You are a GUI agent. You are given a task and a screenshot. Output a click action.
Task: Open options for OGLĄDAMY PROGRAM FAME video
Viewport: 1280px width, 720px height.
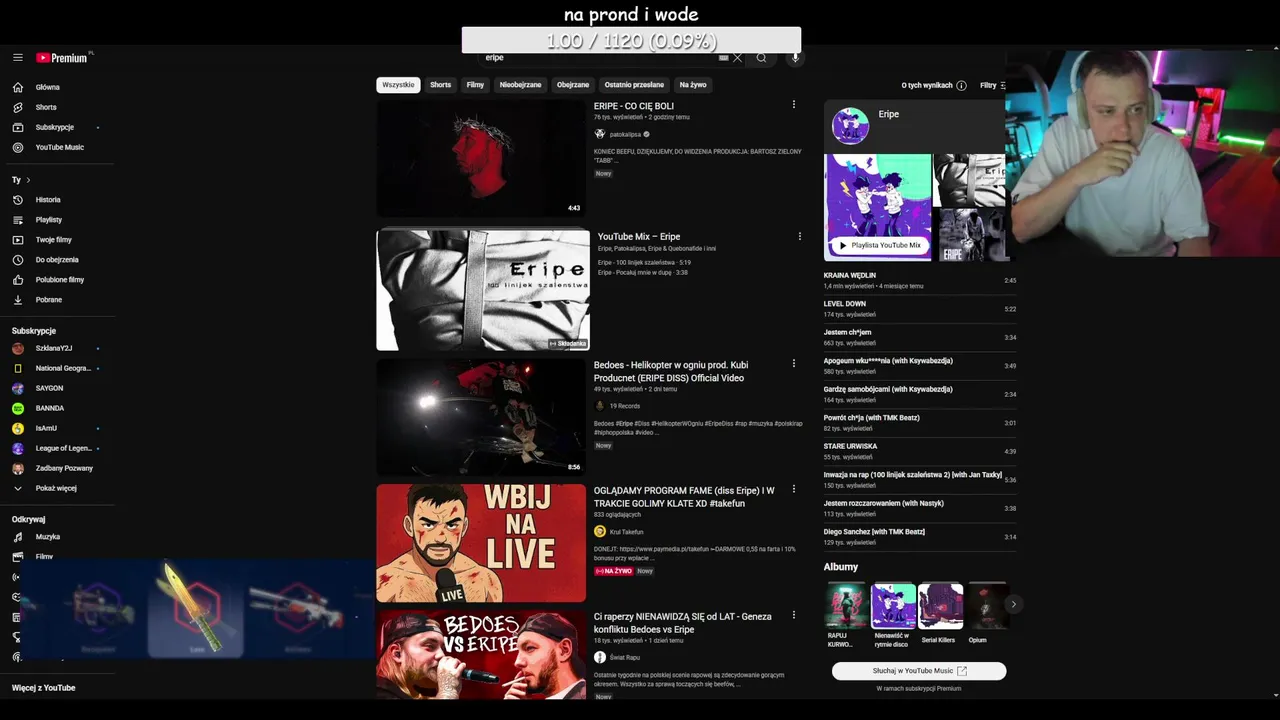[794, 490]
